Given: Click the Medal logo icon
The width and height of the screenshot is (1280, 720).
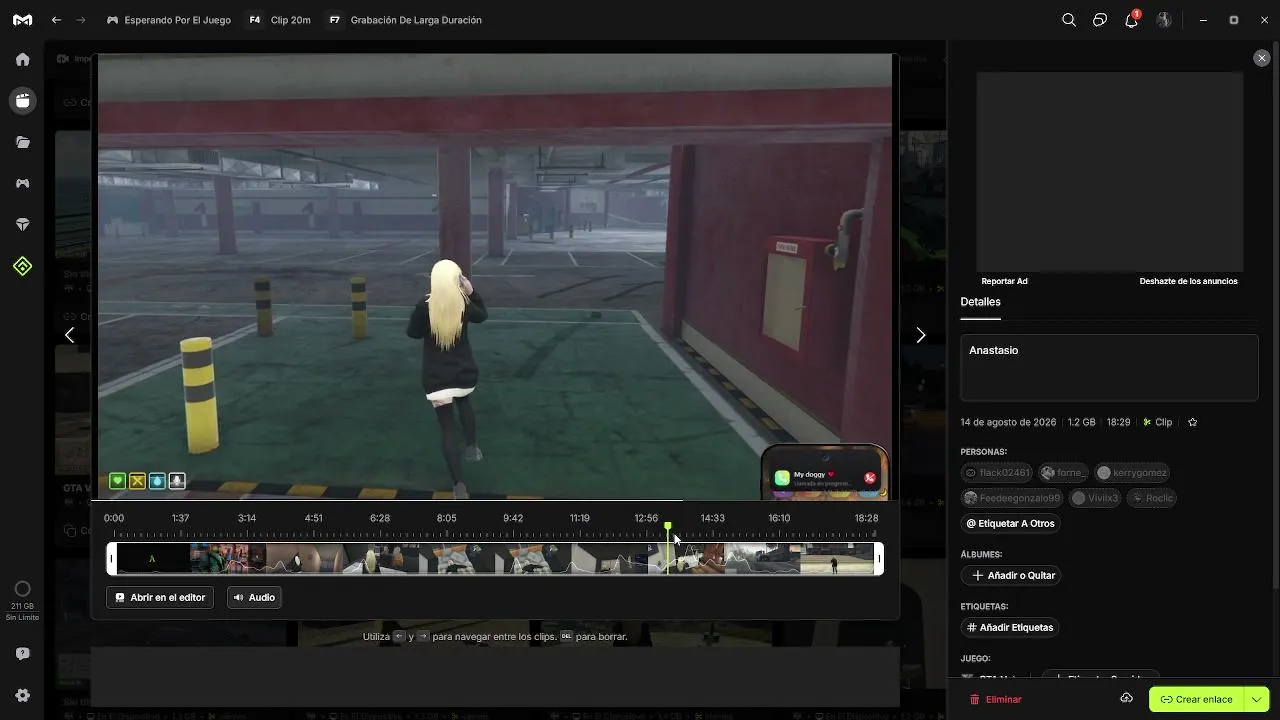Looking at the screenshot, I should coord(22,20).
